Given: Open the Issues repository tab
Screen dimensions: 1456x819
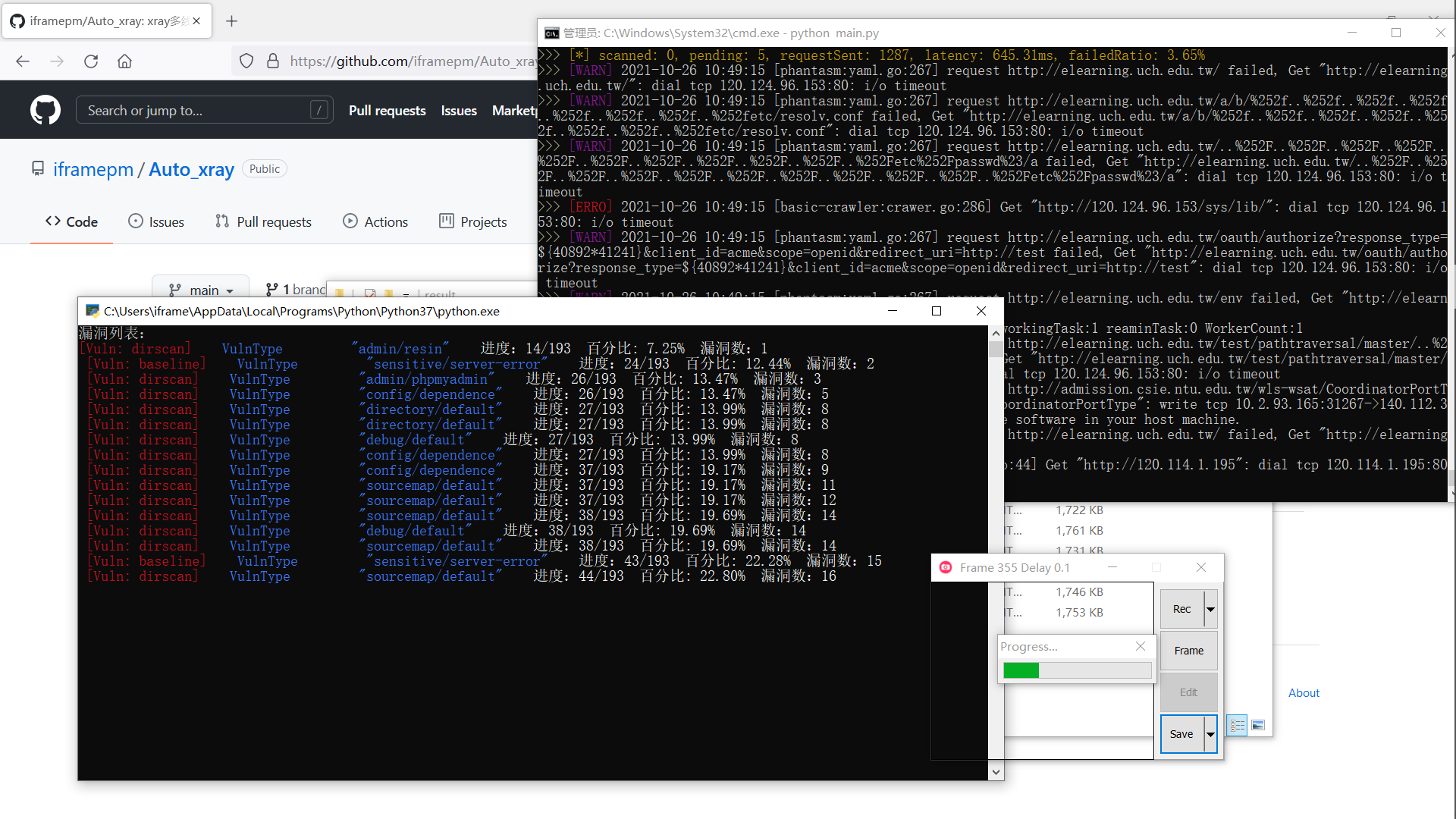Looking at the screenshot, I should pos(156,221).
